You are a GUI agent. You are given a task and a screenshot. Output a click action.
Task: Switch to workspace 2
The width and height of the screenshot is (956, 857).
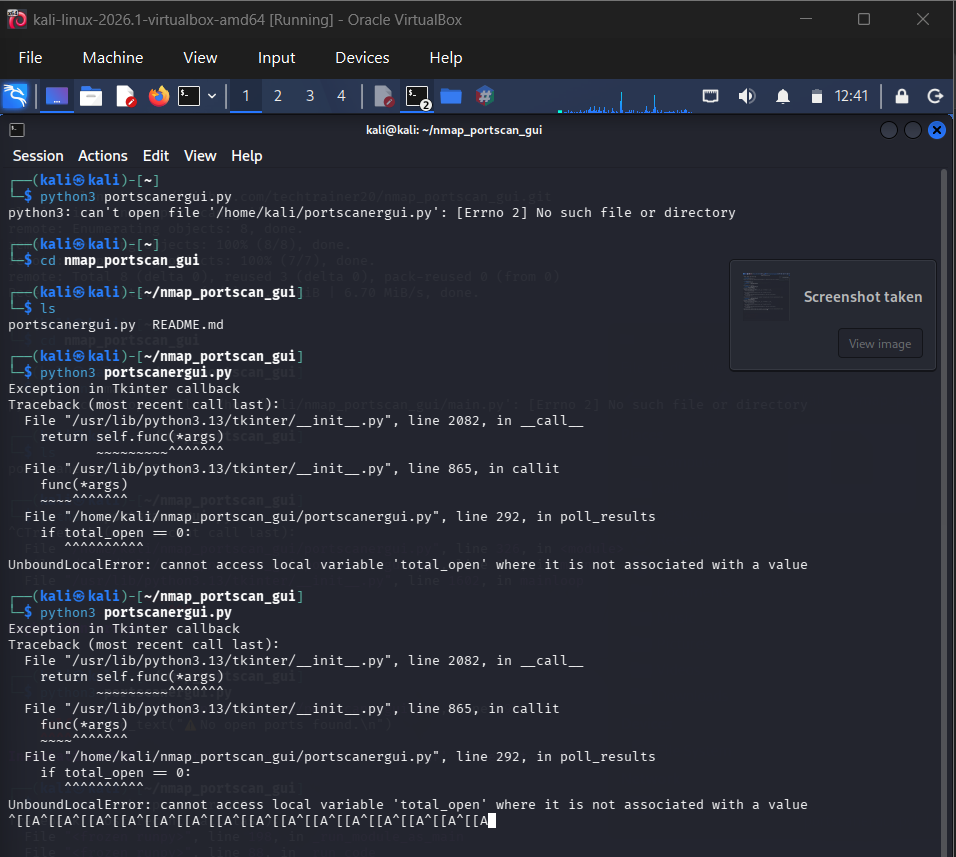pos(278,96)
